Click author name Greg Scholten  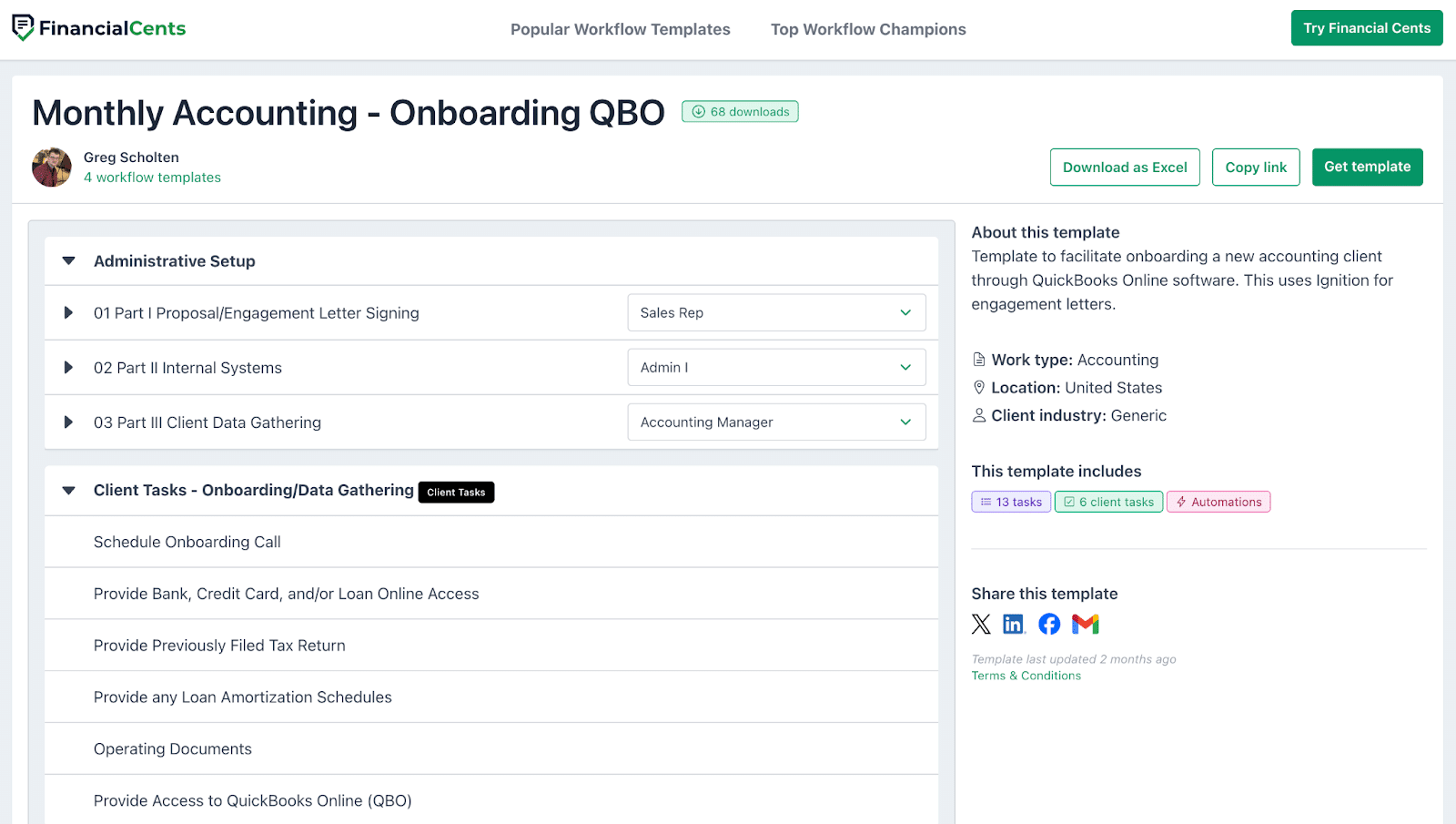point(131,158)
